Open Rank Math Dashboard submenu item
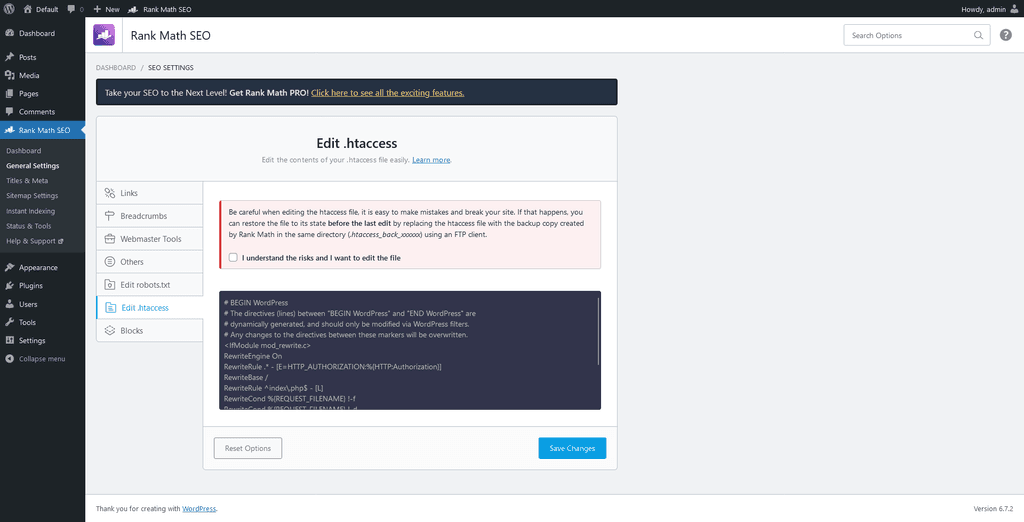The width and height of the screenshot is (1024, 522). point(24,151)
